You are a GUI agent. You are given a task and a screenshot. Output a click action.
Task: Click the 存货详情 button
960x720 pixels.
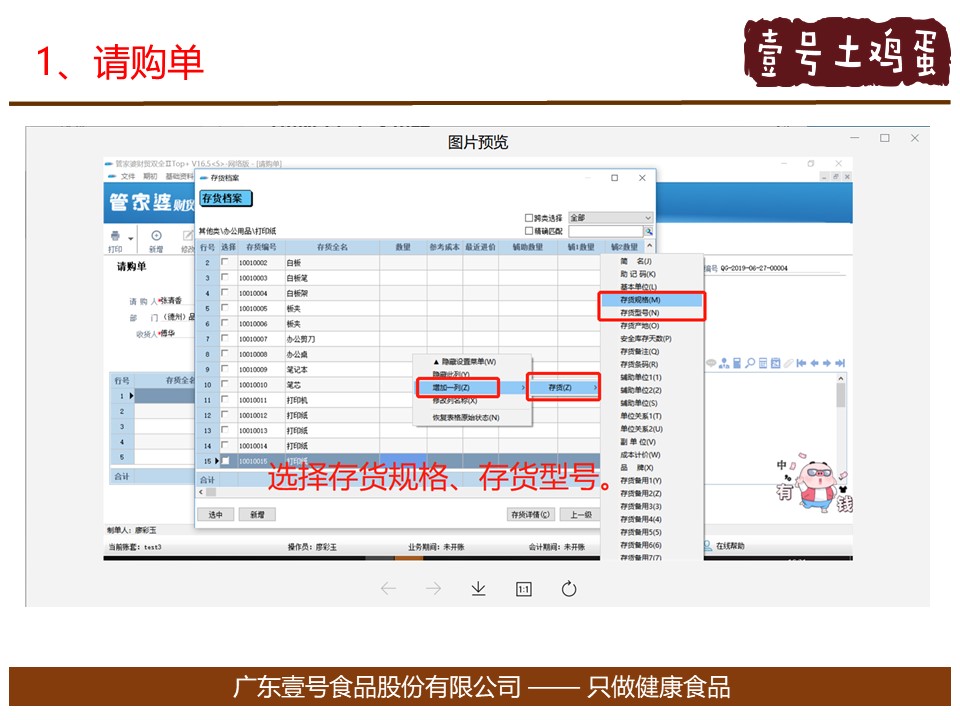click(x=530, y=514)
